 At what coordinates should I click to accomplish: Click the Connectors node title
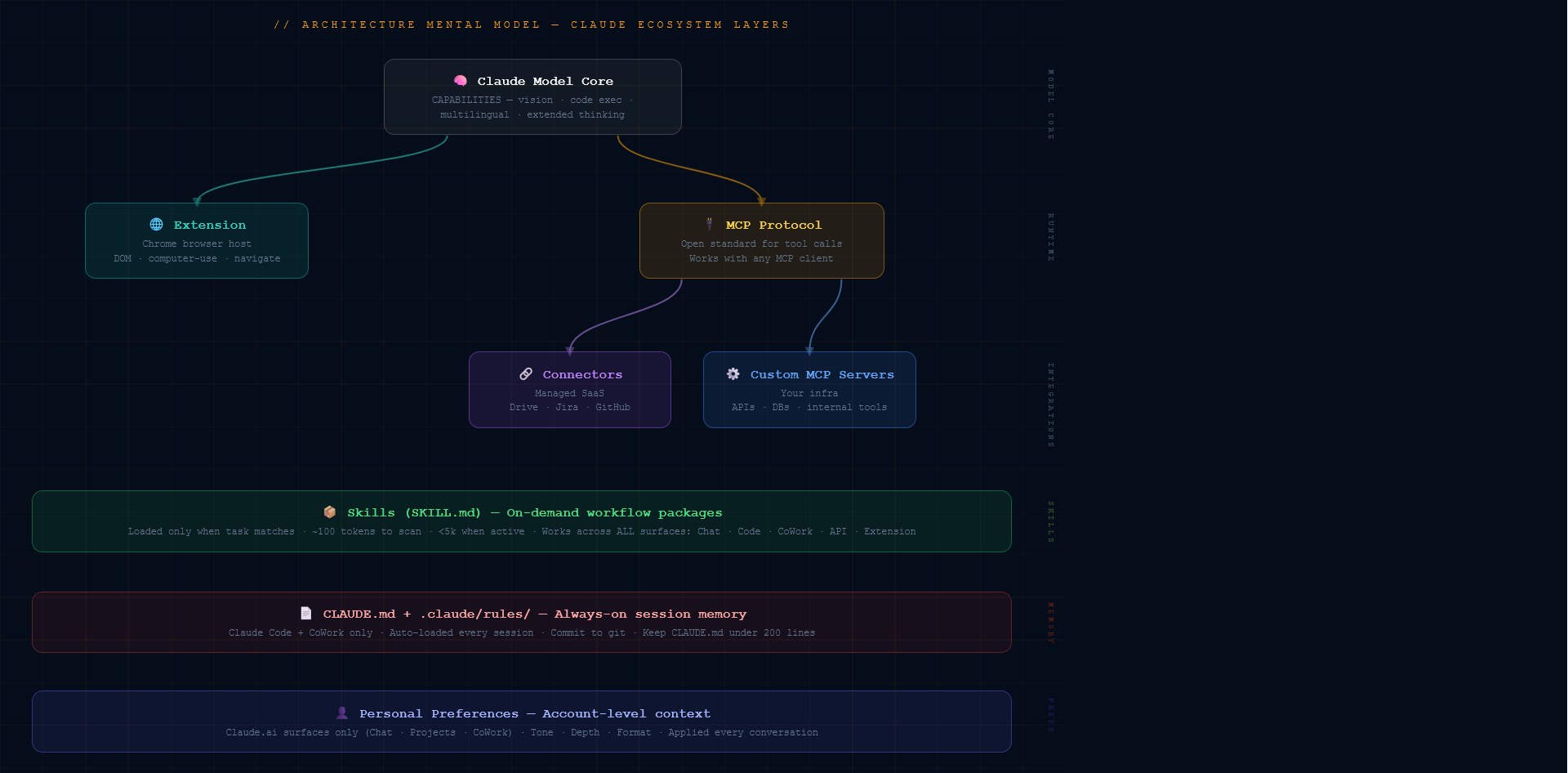click(582, 374)
